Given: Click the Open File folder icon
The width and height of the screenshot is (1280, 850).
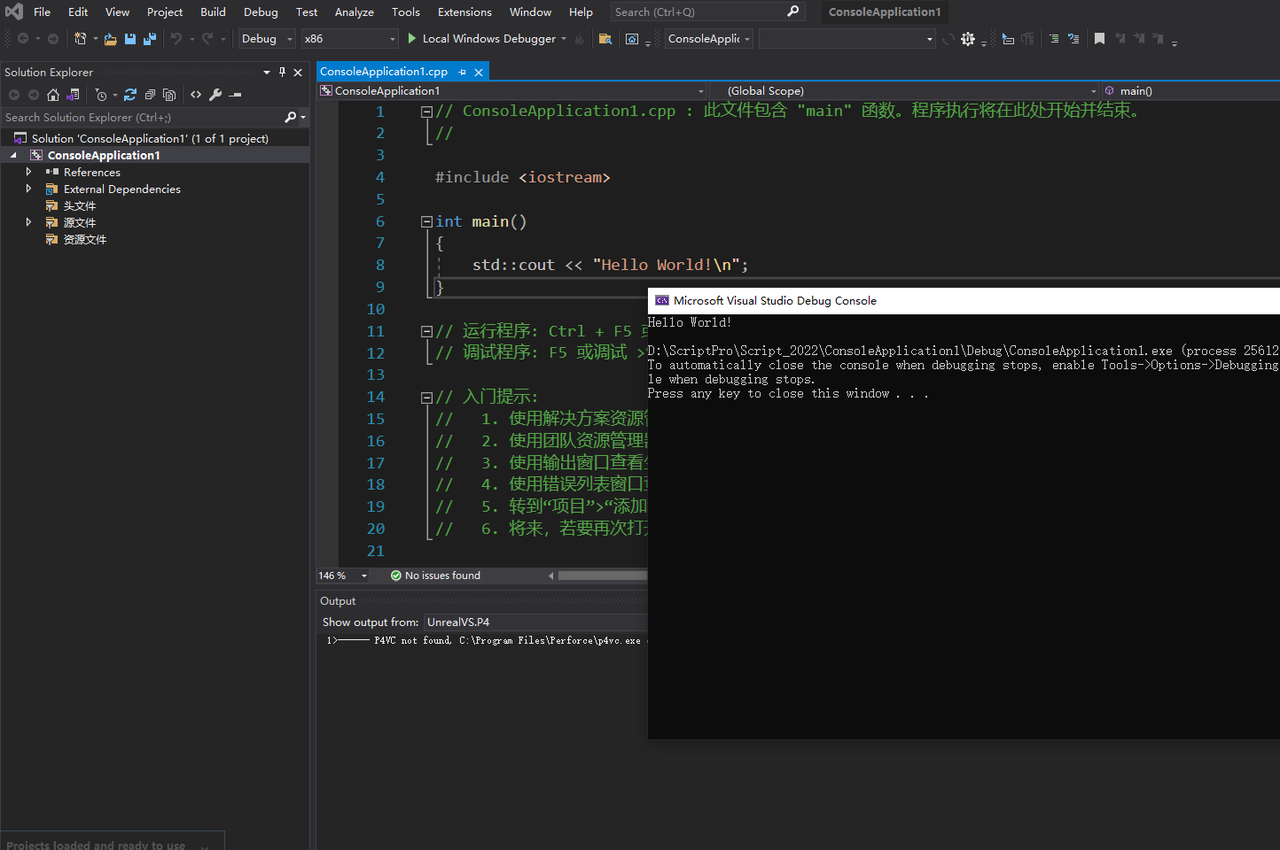Looking at the screenshot, I should [x=111, y=39].
